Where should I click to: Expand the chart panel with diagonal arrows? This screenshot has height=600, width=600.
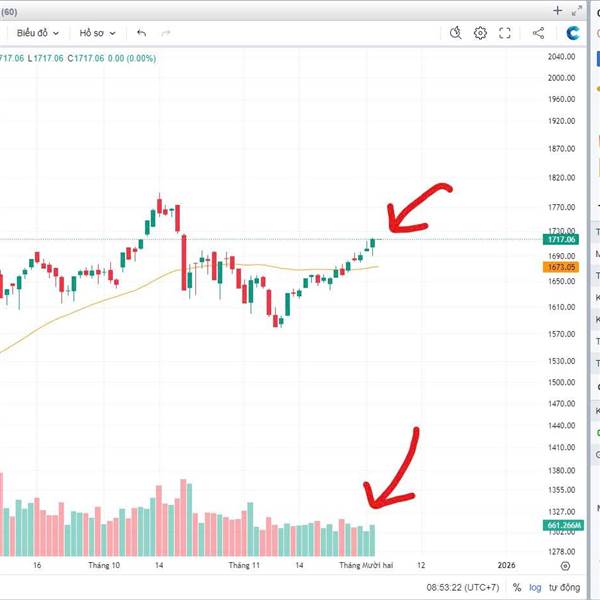(x=576, y=11)
